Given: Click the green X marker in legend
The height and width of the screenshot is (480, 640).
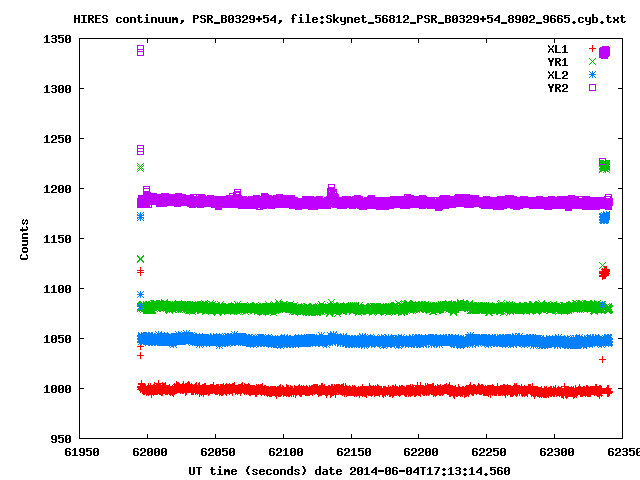Looking at the screenshot, I should coord(592,62).
